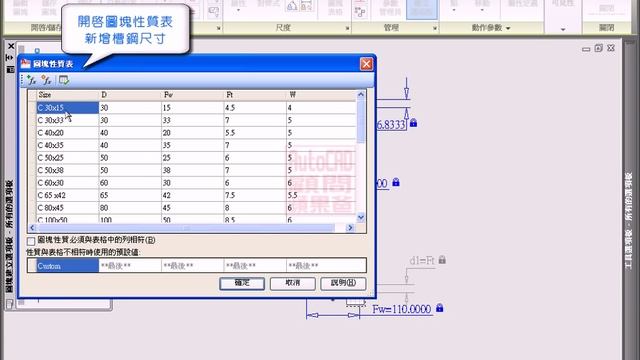This screenshot has height=360, width=640.
Task: Click the add properties fx icon with plus
Action: tap(31, 80)
